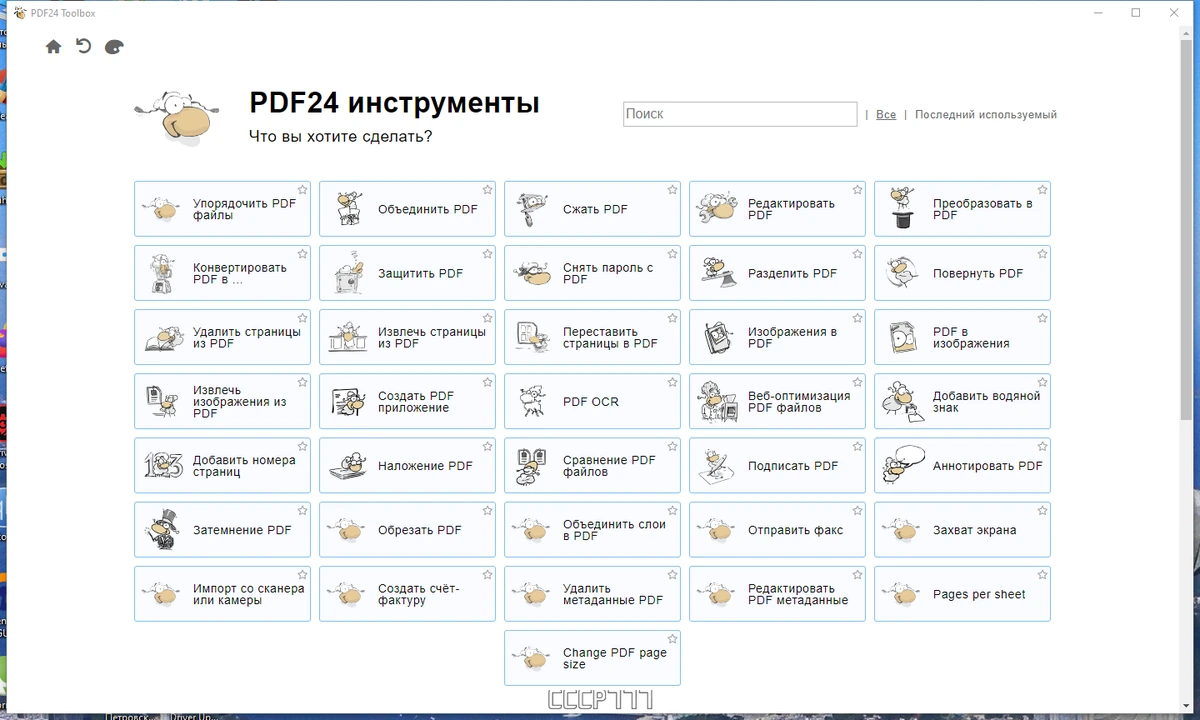Click the icon on PDF OCR tile

[532, 401]
